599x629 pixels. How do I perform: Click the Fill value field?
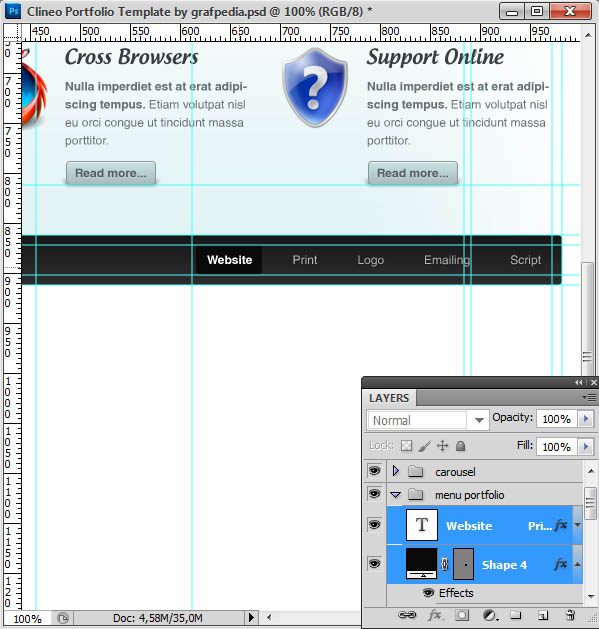click(x=557, y=446)
